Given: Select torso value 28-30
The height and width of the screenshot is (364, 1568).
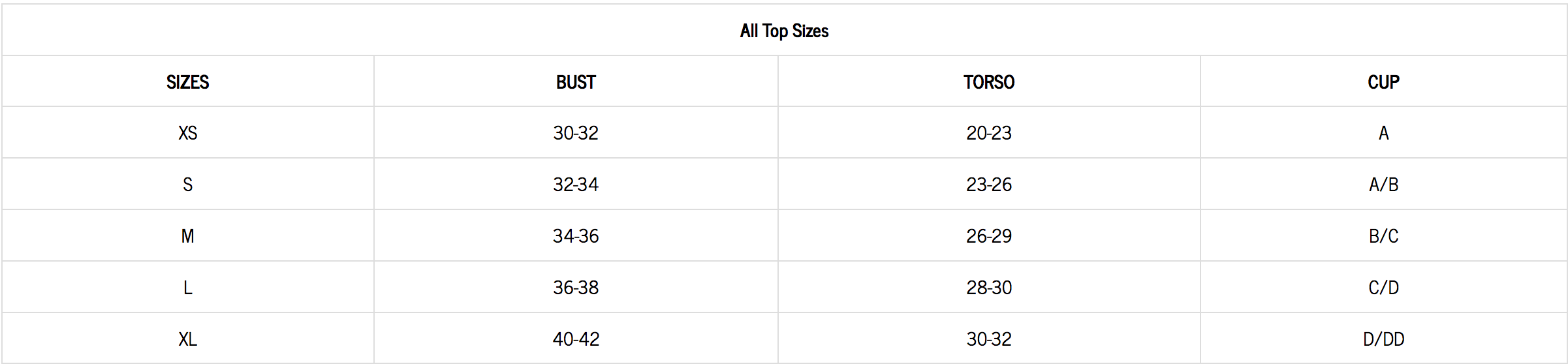Looking at the screenshot, I should [x=989, y=288].
